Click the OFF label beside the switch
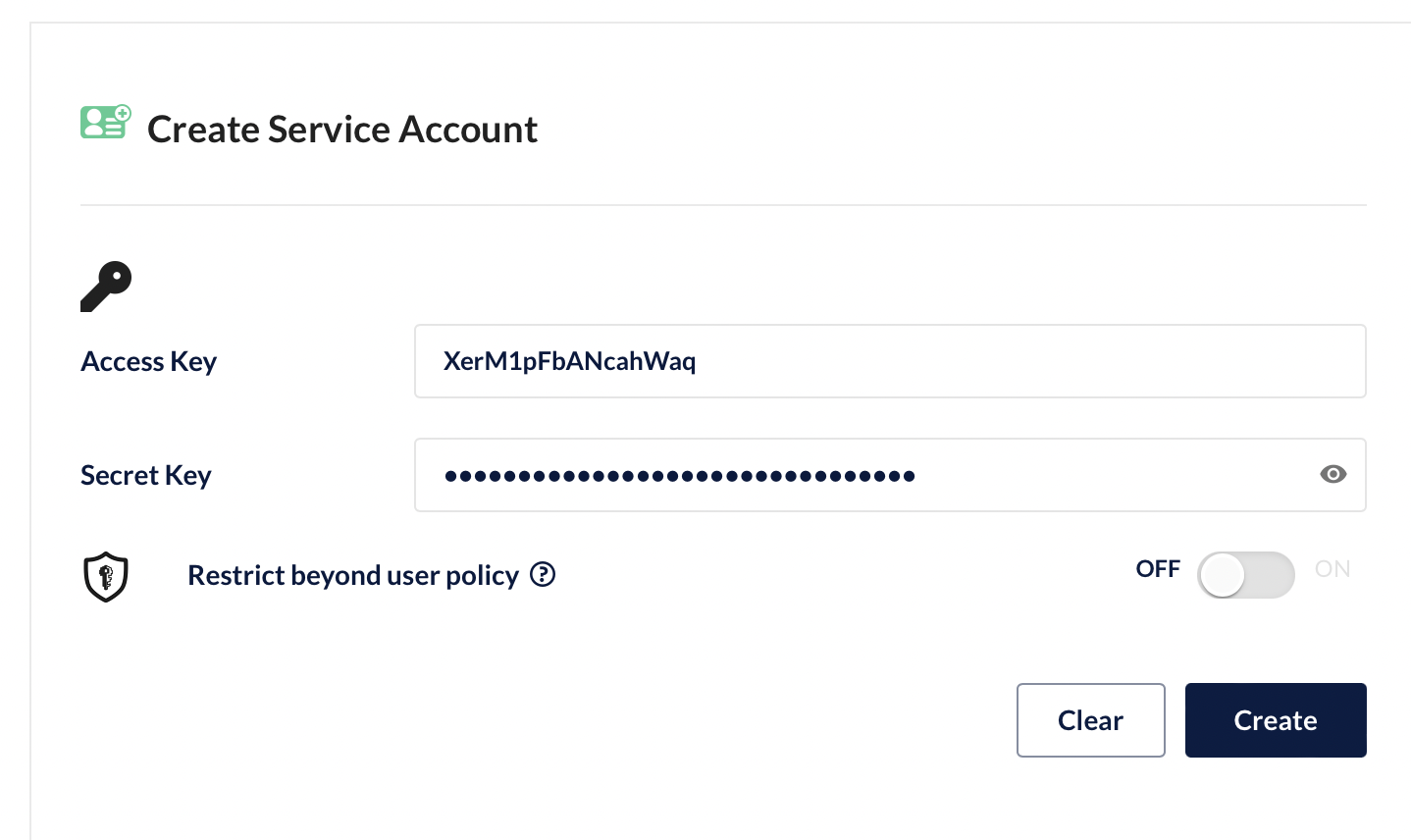The width and height of the screenshot is (1411, 840). click(1158, 569)
